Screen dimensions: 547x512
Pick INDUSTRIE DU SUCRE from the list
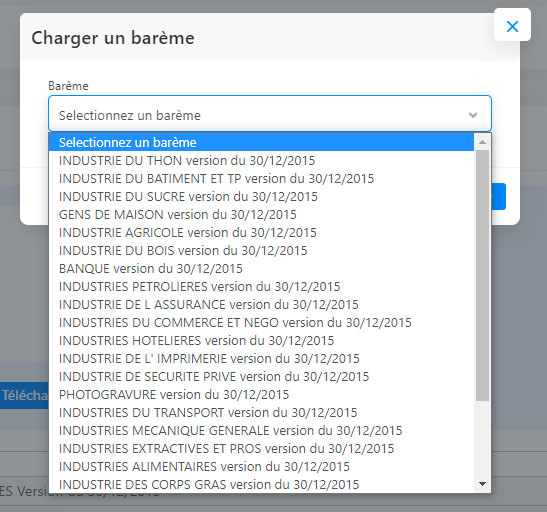pyautogui.click(x=261, y=196)
